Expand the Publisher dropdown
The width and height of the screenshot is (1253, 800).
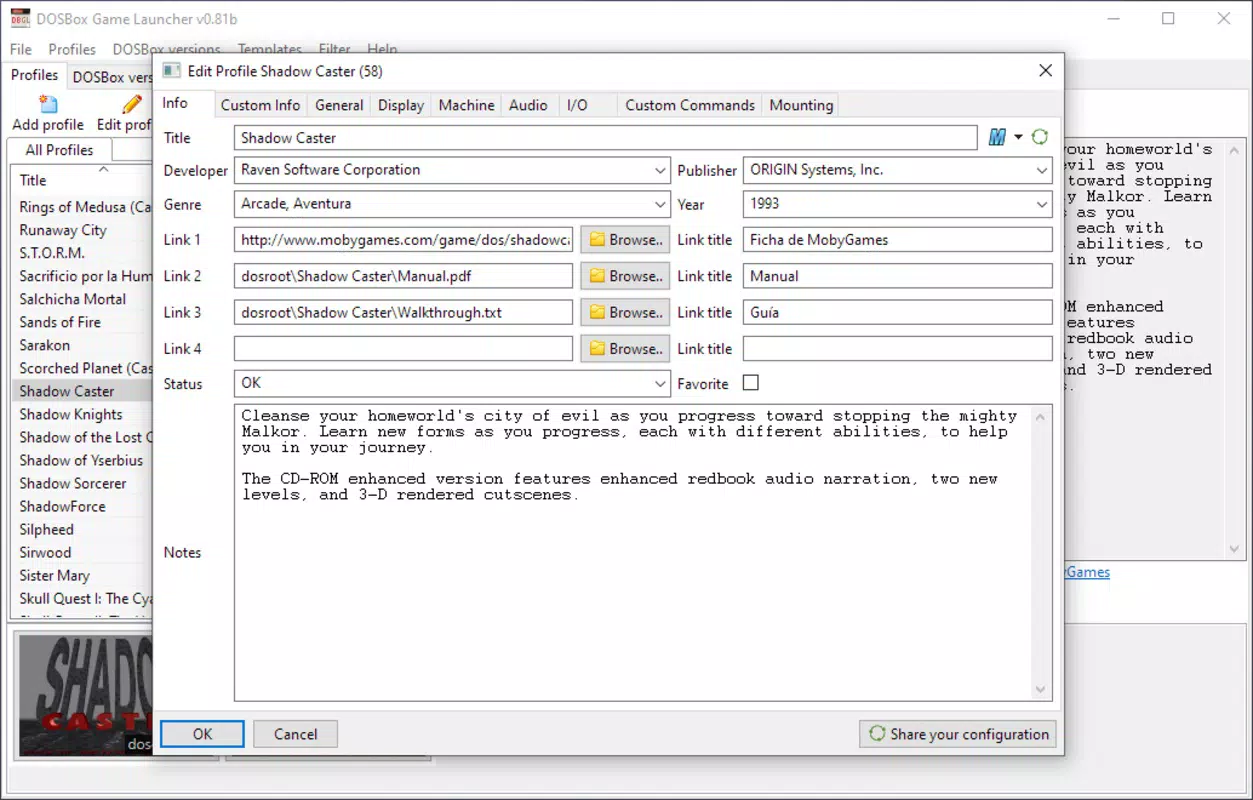click(x=1042, y=171)
